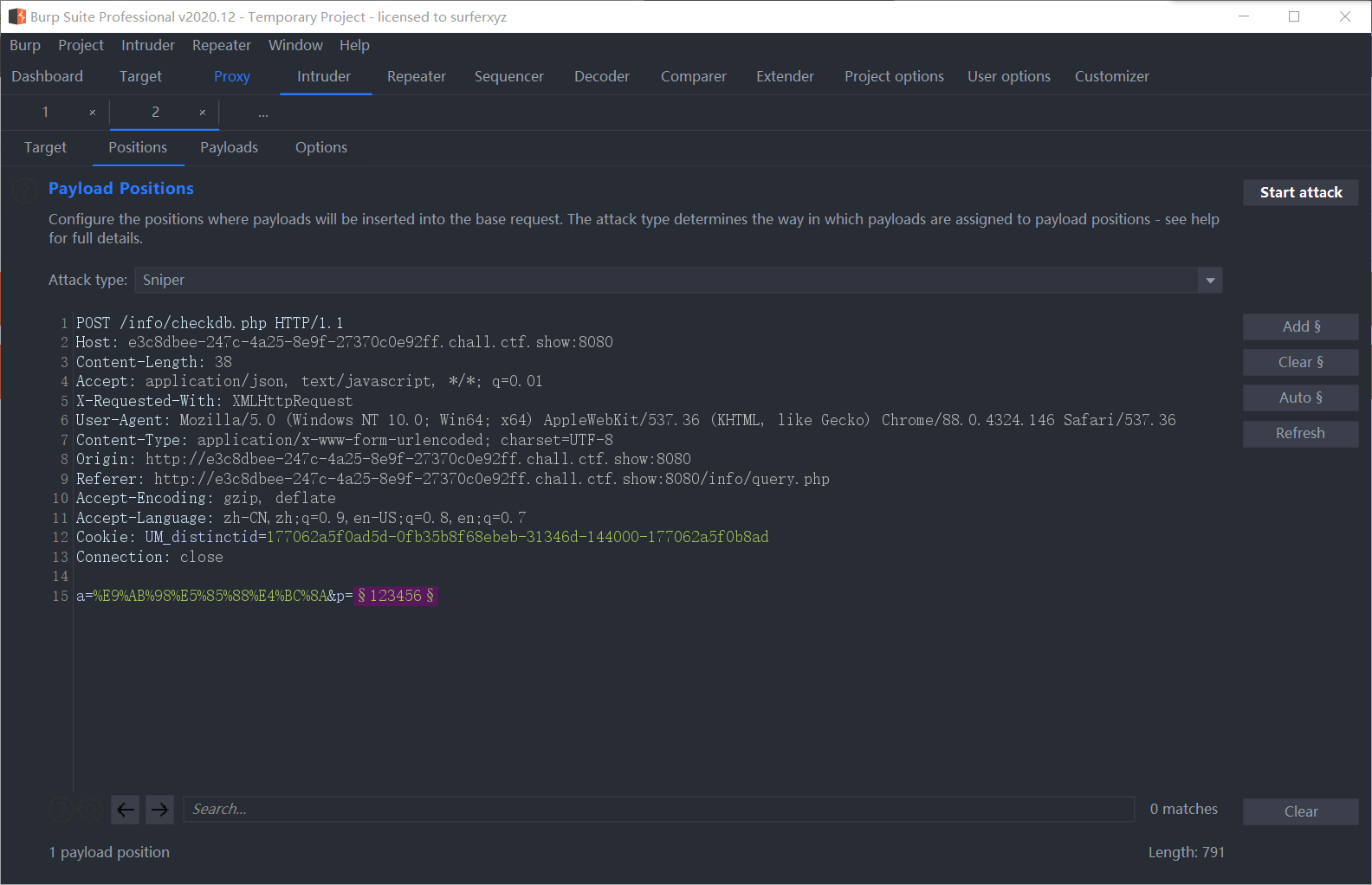The height and width of the screenshot is (885, 1372).
Task: Click the Length: 791 status text
Action: 1187,852
